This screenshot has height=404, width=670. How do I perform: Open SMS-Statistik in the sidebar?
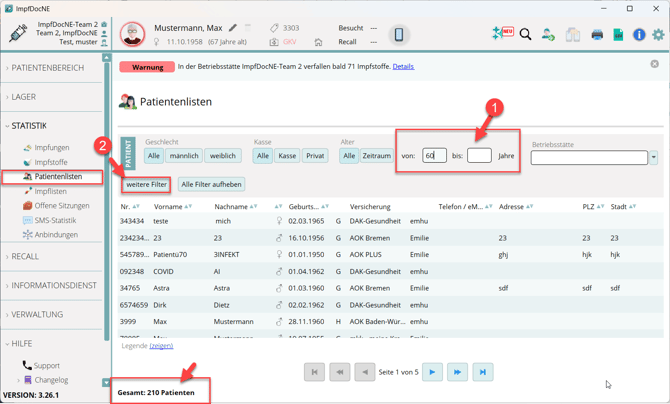click(x=55, y=220)
